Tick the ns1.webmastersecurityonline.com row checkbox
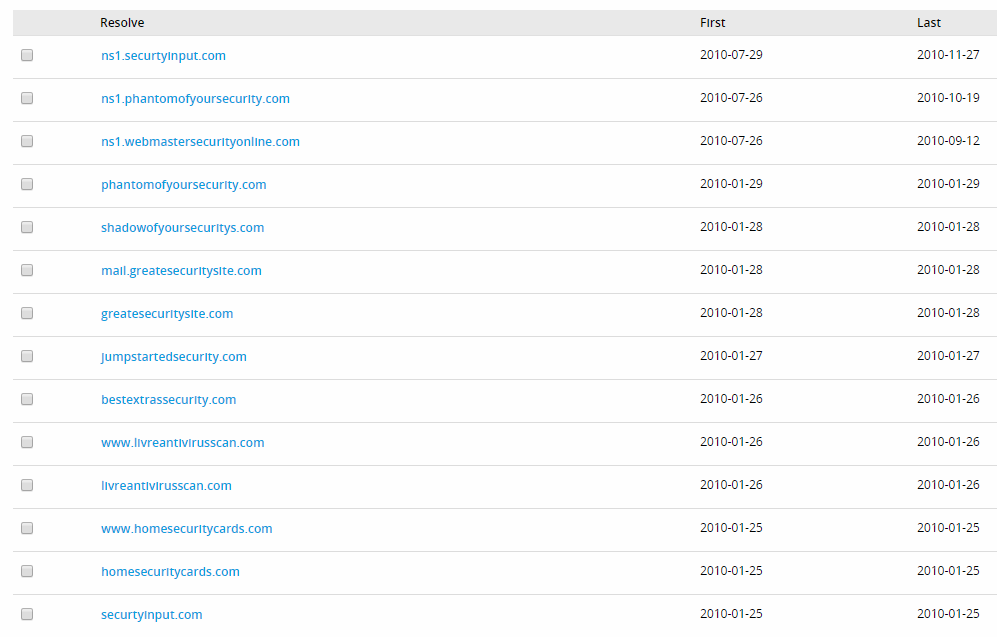997x637 pixels. (x=27, y=141)
